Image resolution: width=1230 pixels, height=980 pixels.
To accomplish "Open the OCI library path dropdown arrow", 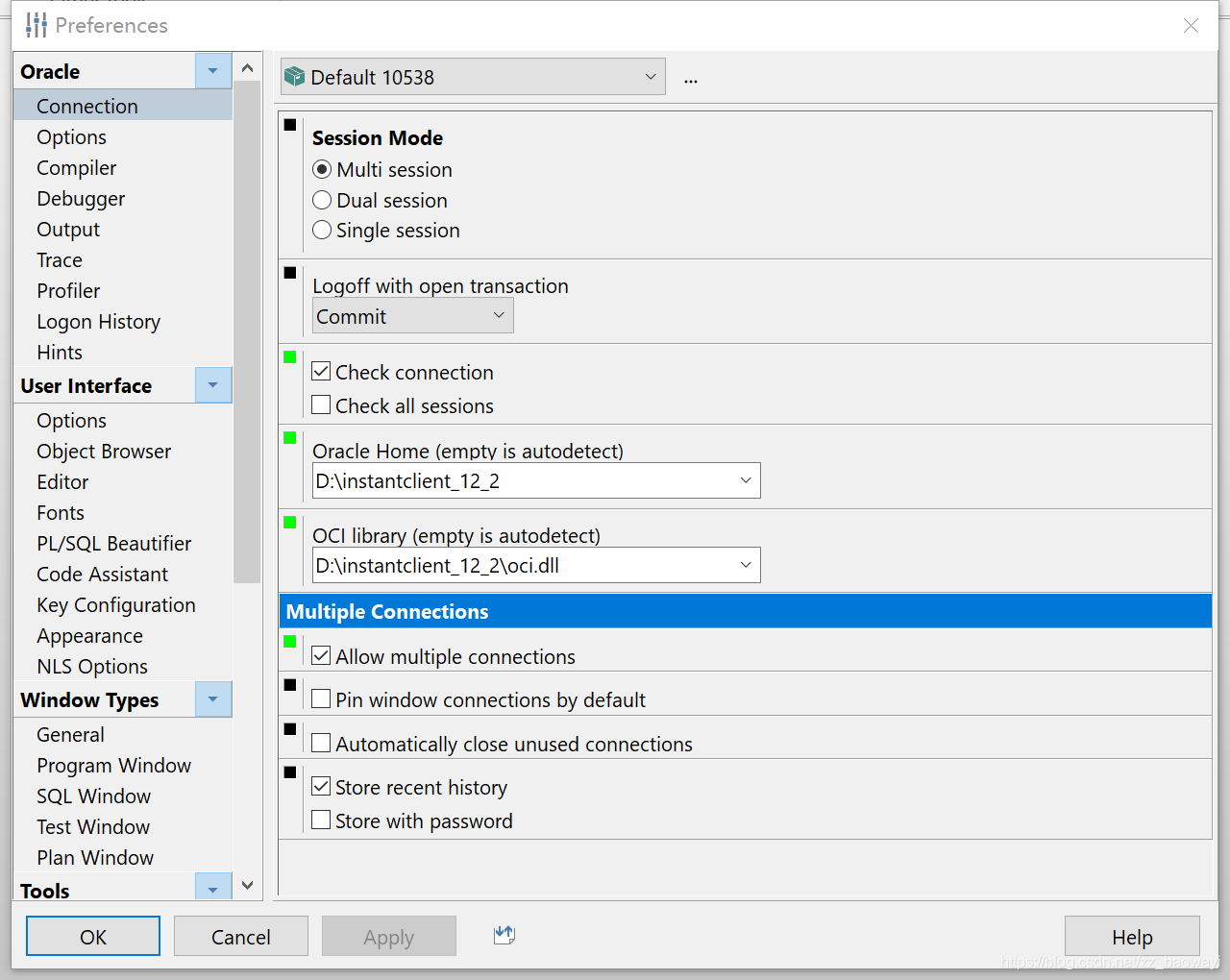I will (746, 565).
